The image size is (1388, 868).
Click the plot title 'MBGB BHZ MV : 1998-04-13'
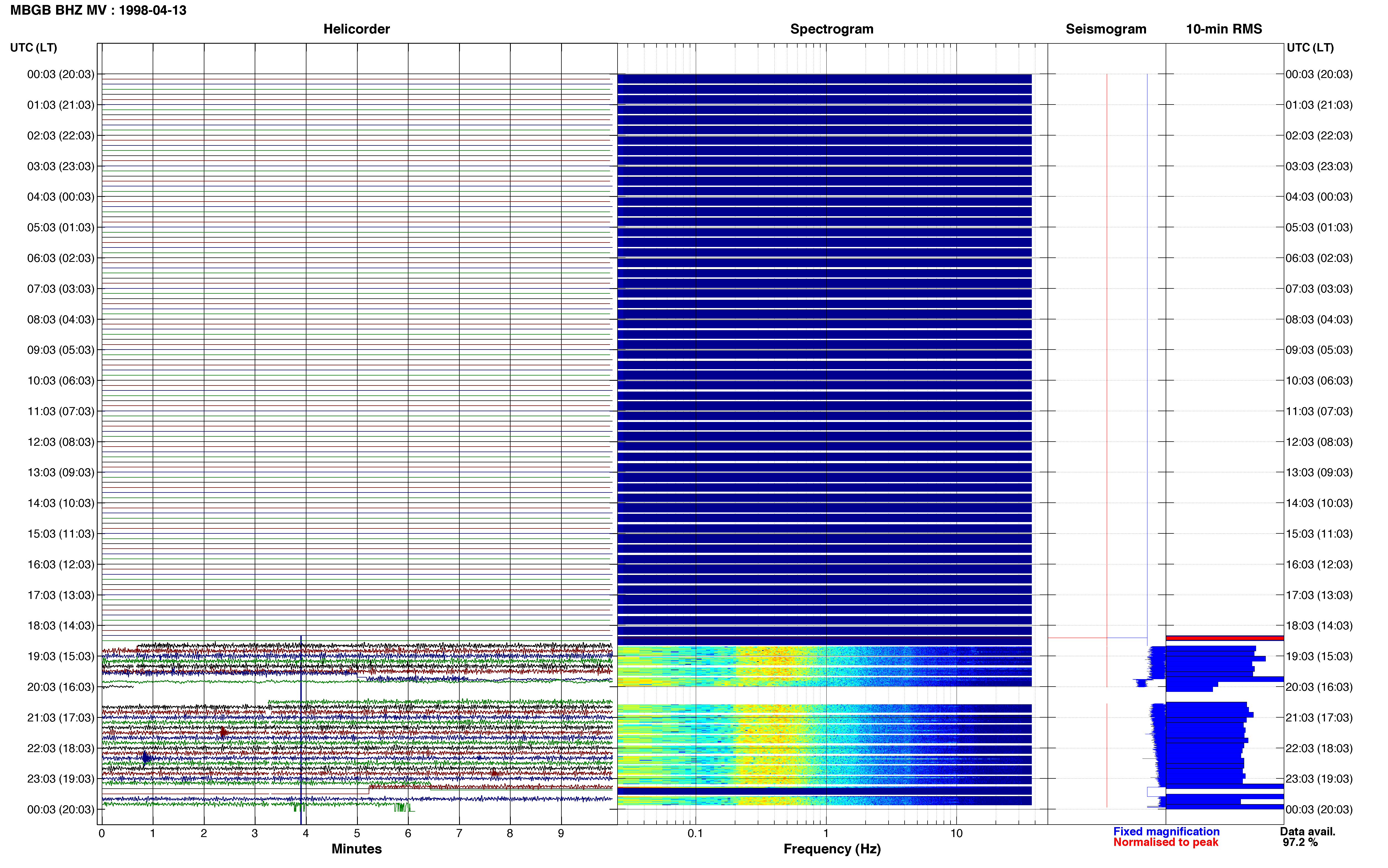tap(98, 10)
